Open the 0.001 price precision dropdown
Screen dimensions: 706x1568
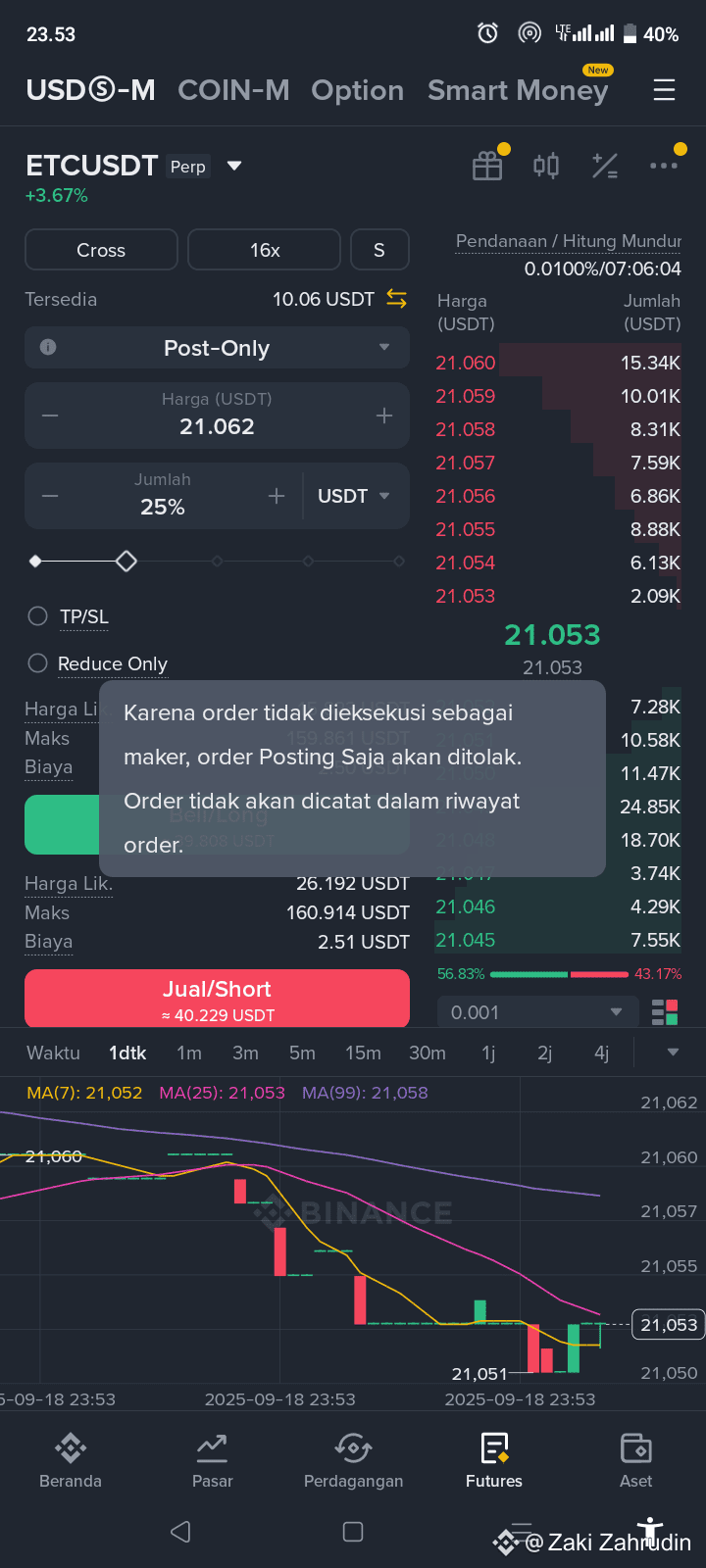click(x=537, y=1012)
